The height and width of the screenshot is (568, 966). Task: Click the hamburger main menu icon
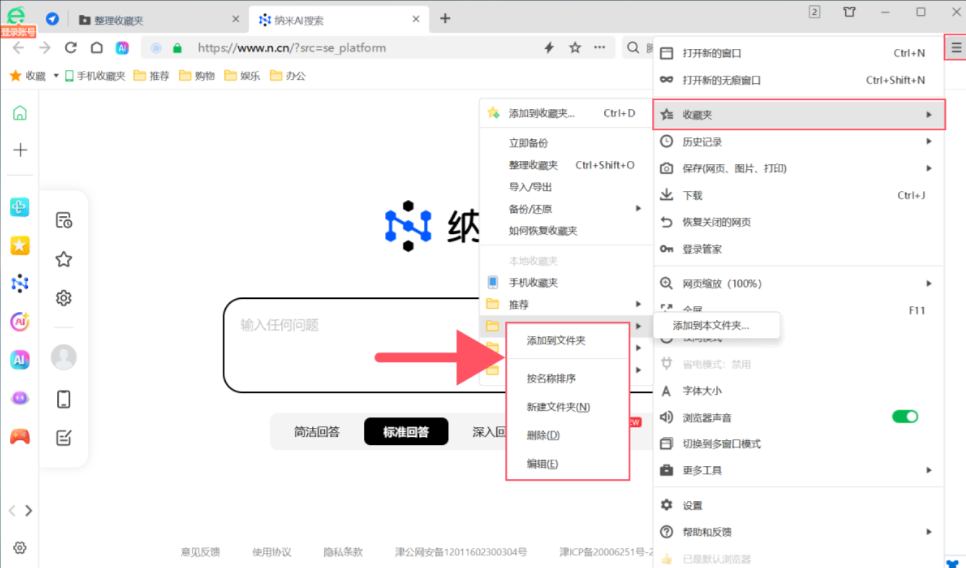(x=955, y=47)
